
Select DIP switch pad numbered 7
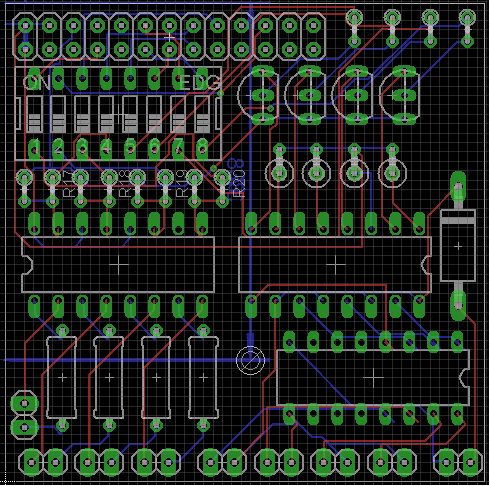178,149
